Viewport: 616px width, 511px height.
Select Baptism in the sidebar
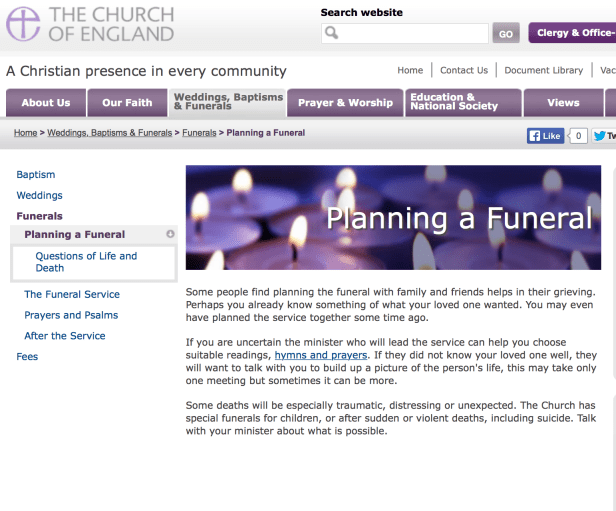36,175
